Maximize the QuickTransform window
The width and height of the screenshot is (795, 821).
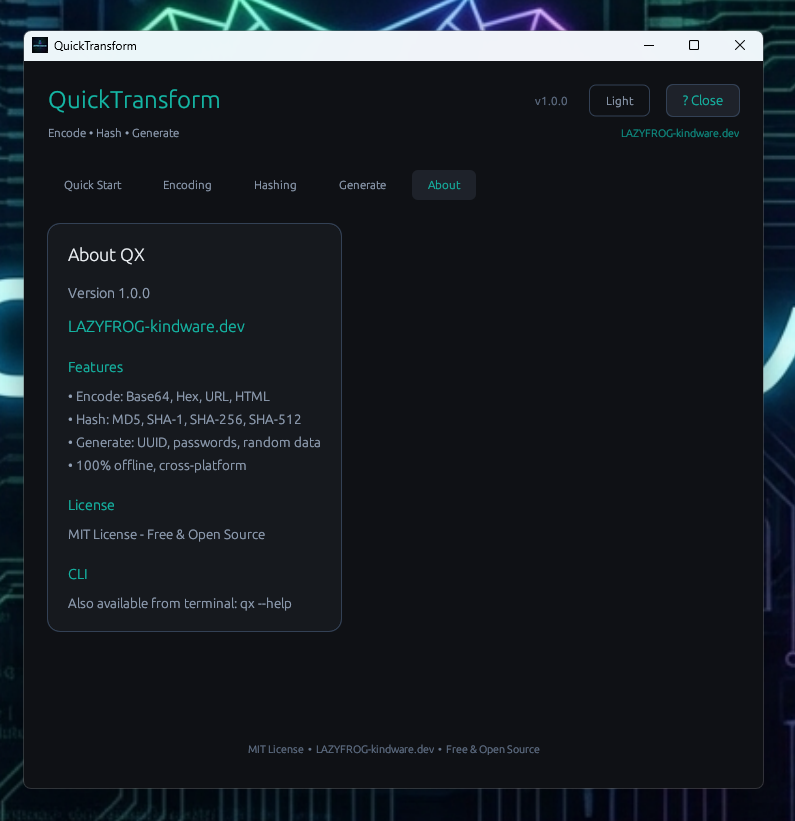[694, 46]
